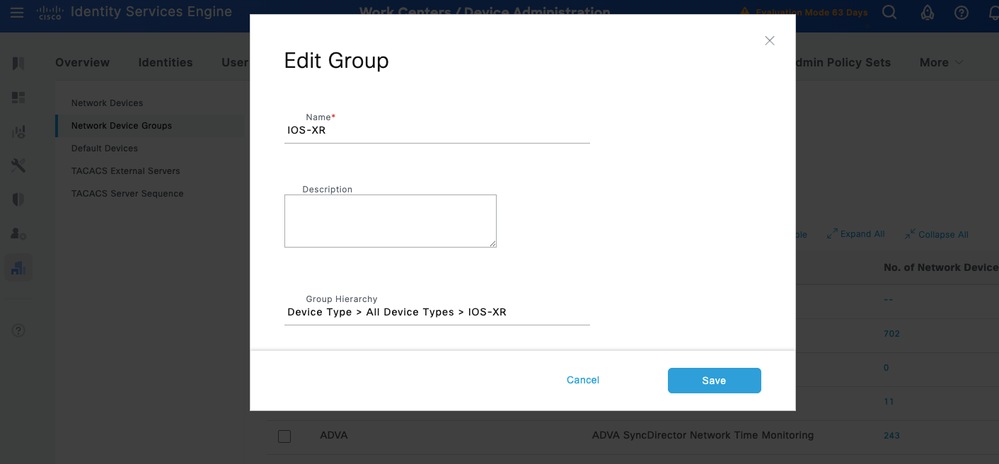Open the rocket launch icon in header

coord(928,12)
